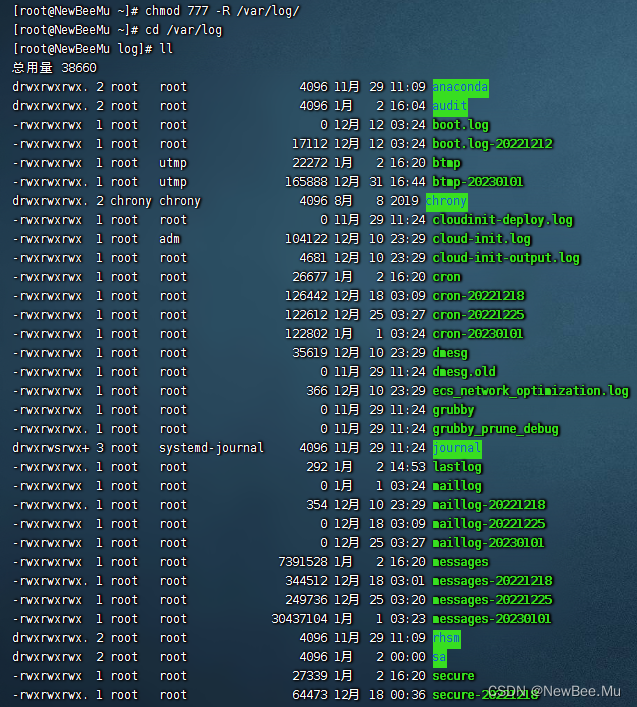Click the highlighted journal directory name
Viewport: 637px width, 707px height.
[457, 448]
